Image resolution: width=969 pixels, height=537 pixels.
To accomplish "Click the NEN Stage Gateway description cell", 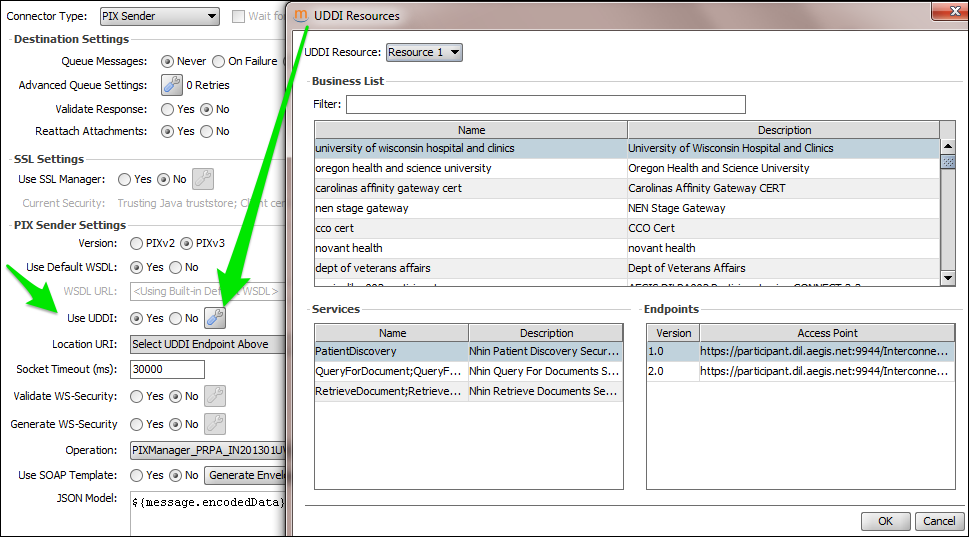I will 784,208.
